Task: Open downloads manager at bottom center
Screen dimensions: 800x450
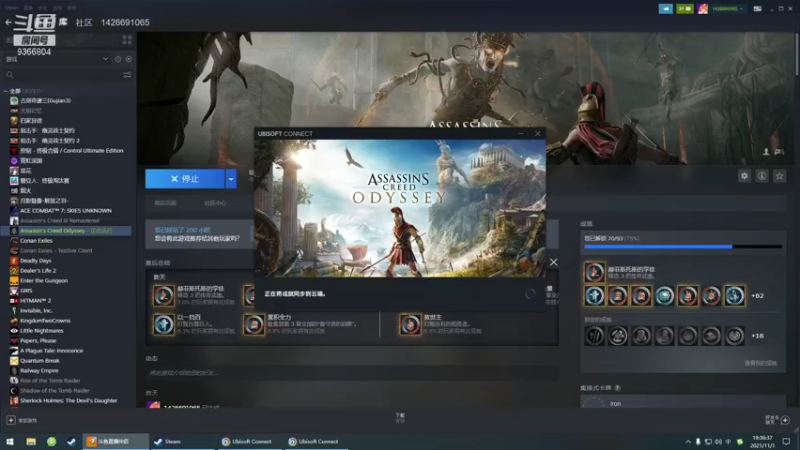Action: (400, 418)
